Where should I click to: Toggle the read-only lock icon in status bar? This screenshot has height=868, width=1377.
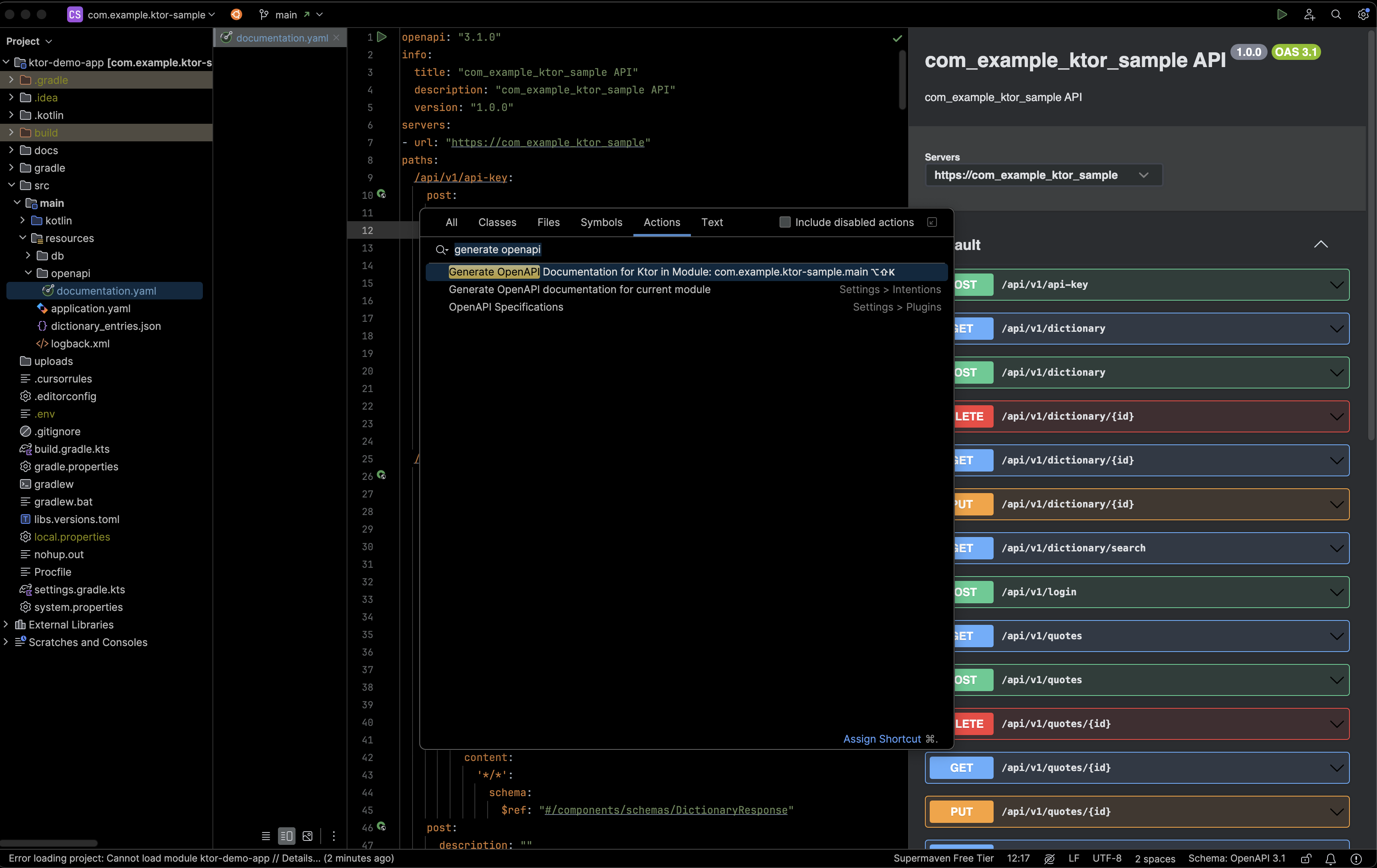coord(1306,858)
